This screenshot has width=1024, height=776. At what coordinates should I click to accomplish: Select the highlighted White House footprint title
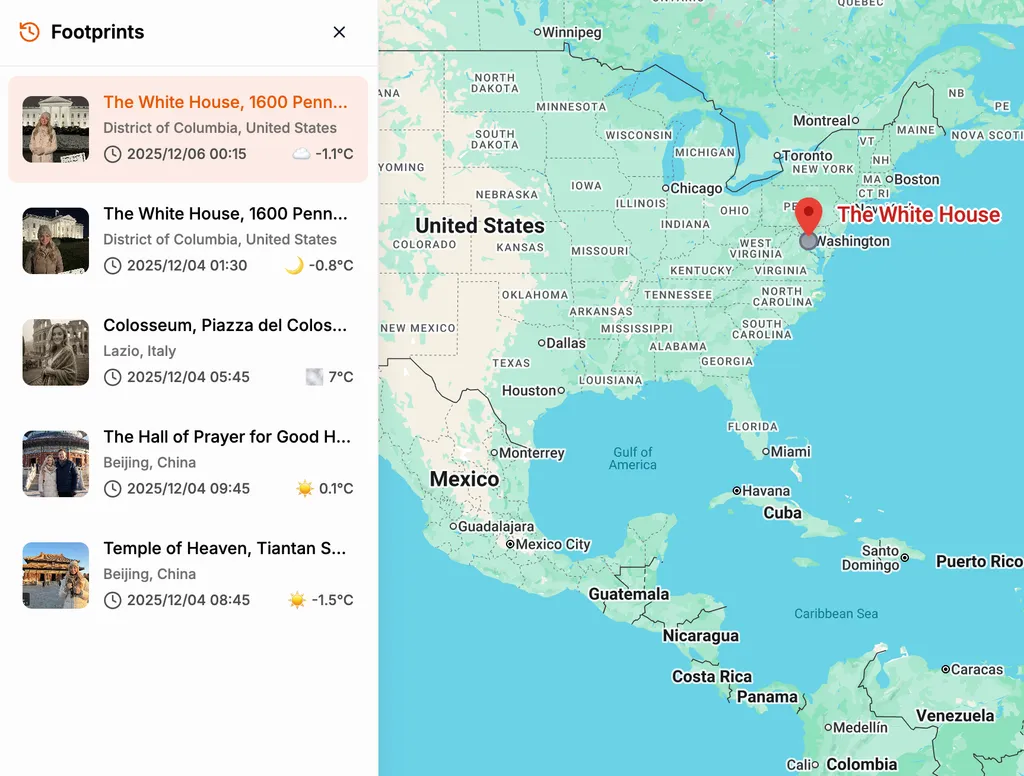pos(225,102)
